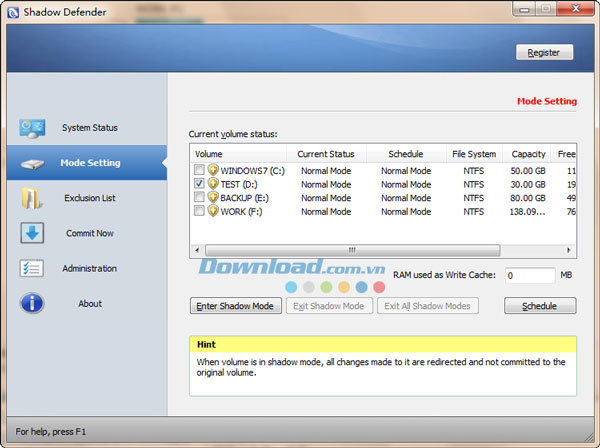Click the Mode Setting drive icon
Screen dimensions: 600x448
pos(32,164)
